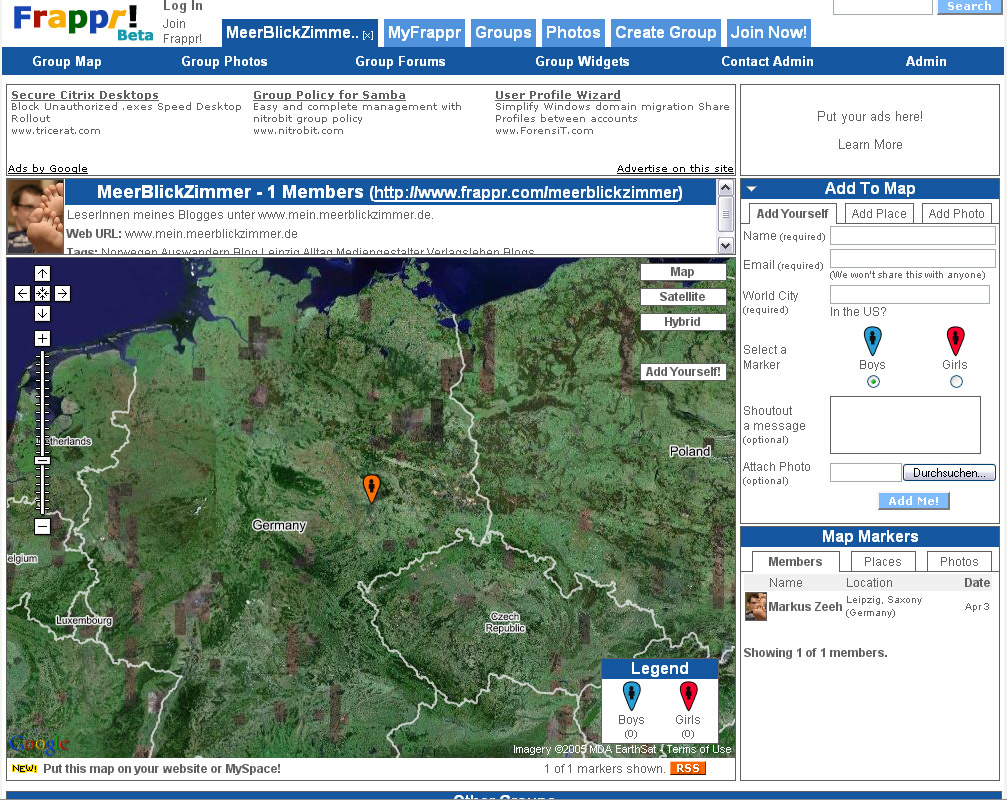Switch to the Add Place tab

coord(879,214)
